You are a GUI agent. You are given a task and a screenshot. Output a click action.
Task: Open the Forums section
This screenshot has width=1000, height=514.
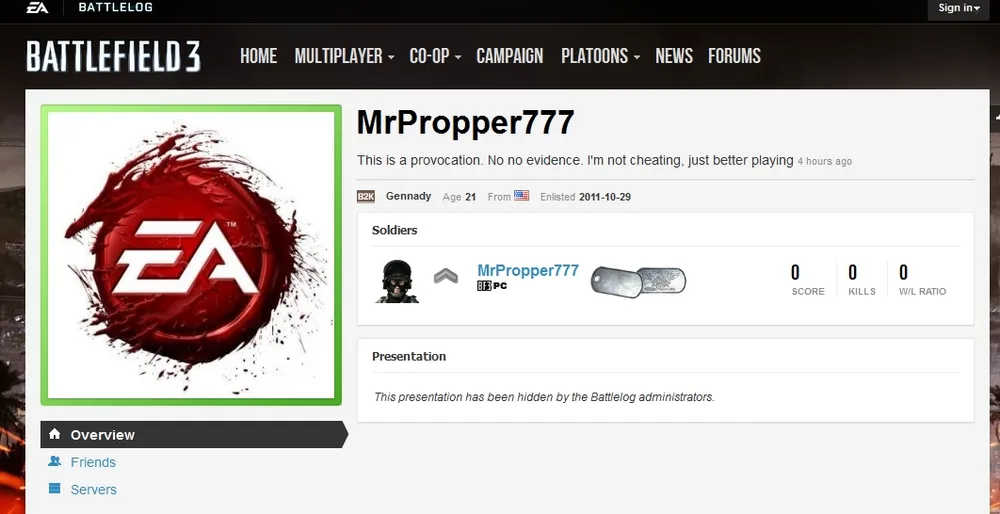pos(734,56)
